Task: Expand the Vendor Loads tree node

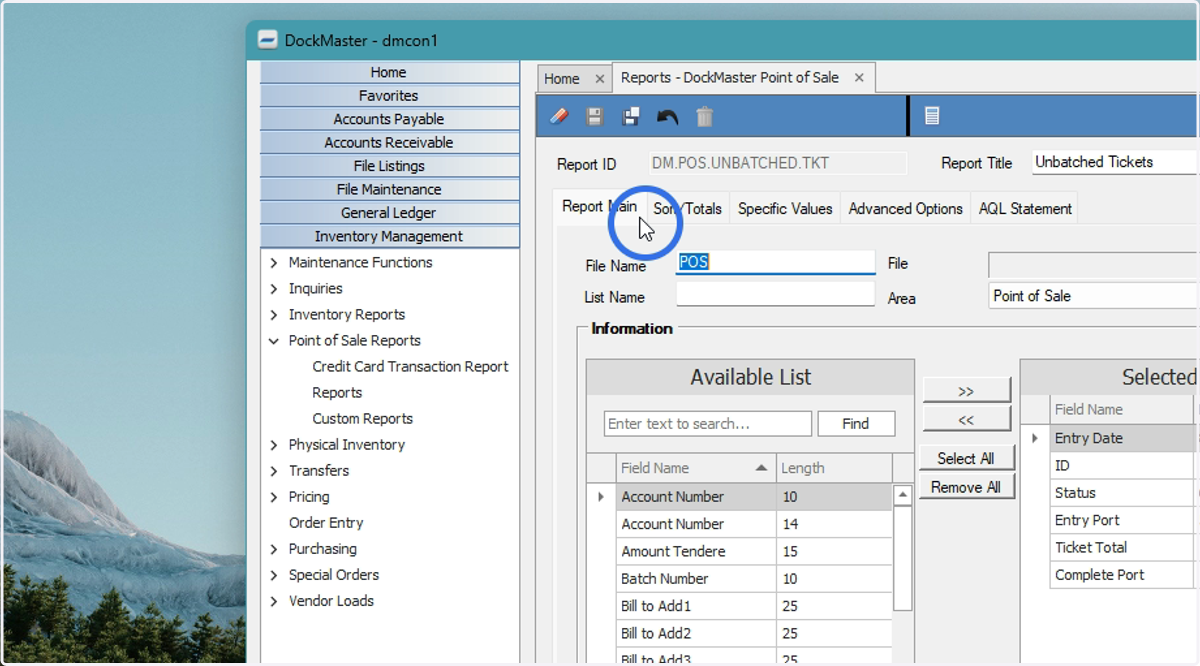Action: click(x=274, y=601)
